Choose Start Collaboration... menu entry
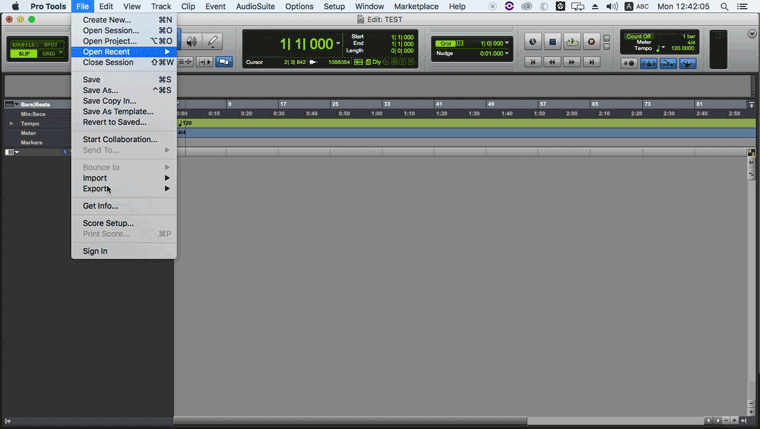 pyautogui.click(x=124, y=139)
